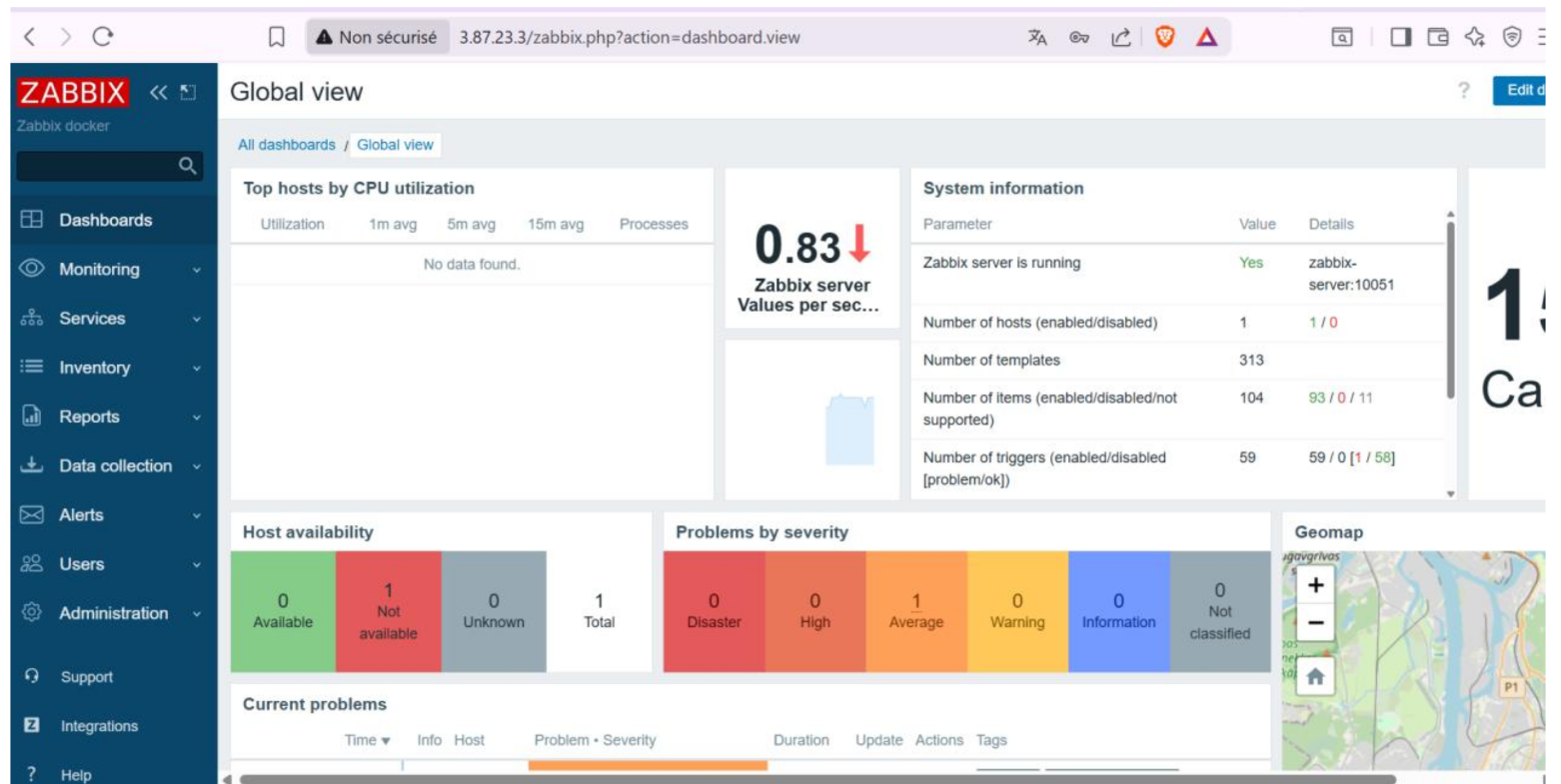Click the System information vertical scrollbar
The height and width of the screenshot is (784, 1561).
(1450, 310)
